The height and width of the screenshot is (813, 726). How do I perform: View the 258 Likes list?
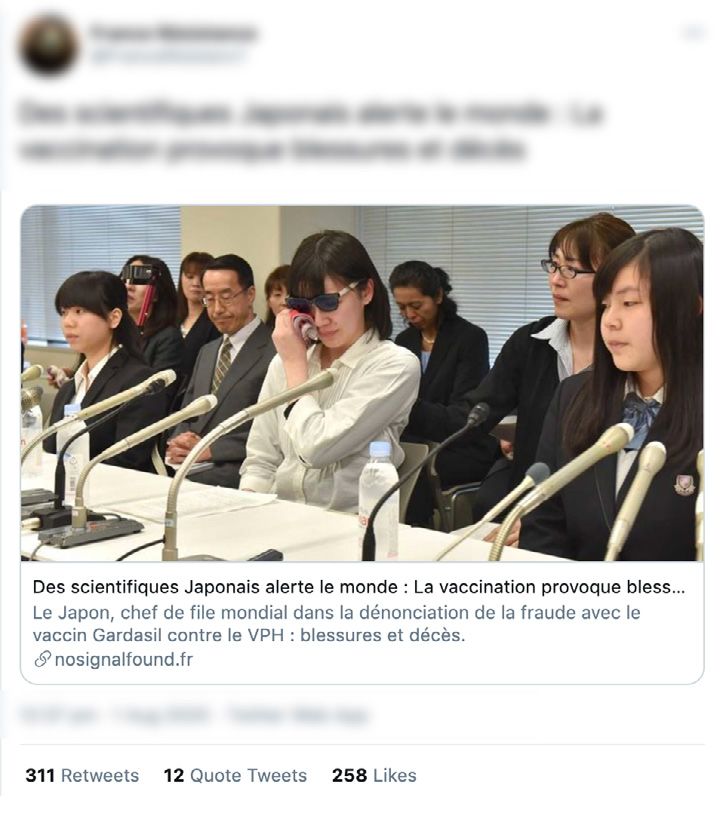(x=374, y=776)
